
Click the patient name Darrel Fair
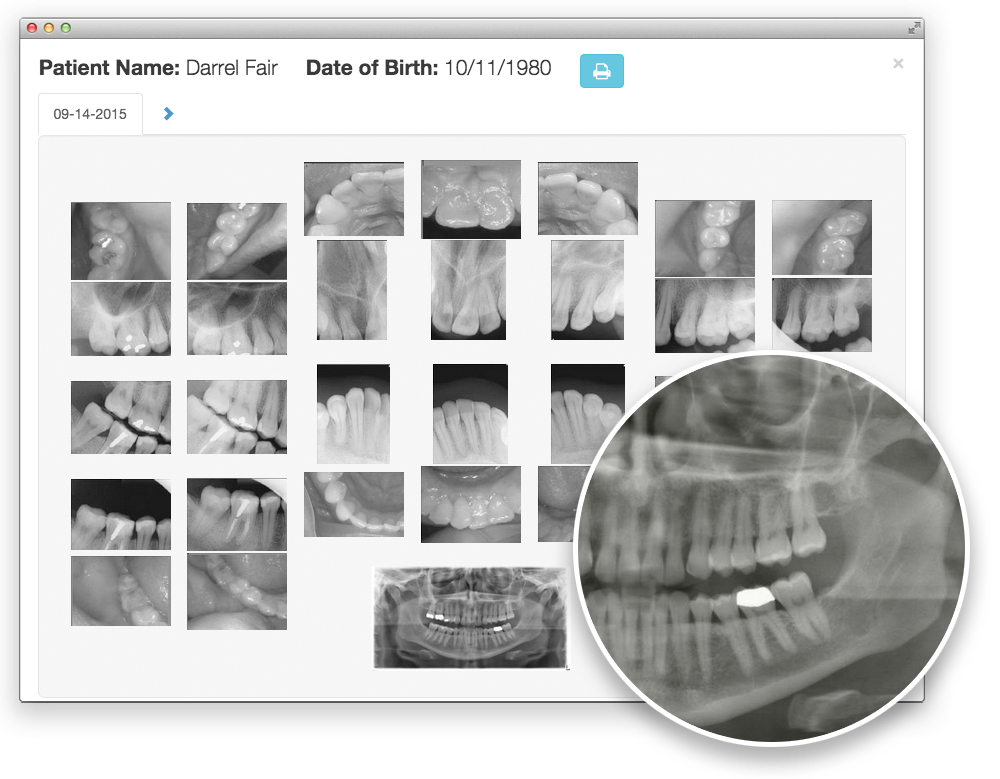(232, 68)
